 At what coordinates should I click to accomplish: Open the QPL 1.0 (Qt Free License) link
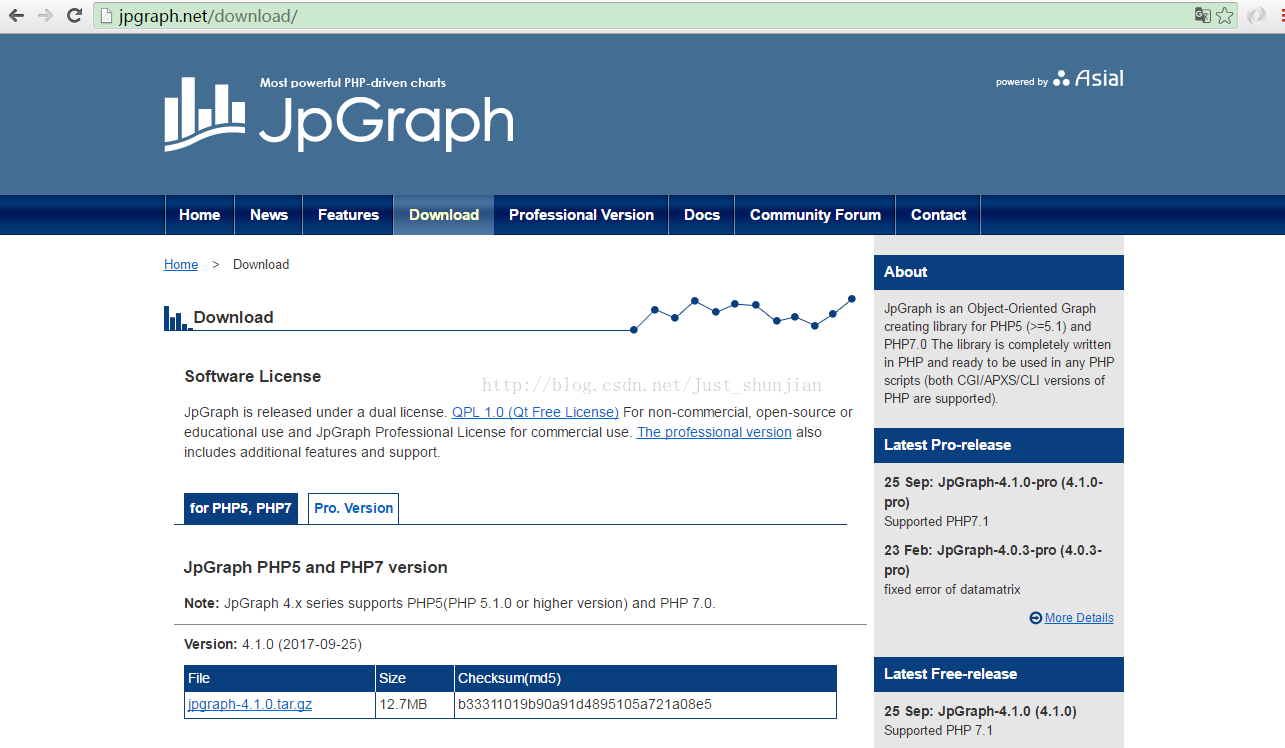coord(535,412)
